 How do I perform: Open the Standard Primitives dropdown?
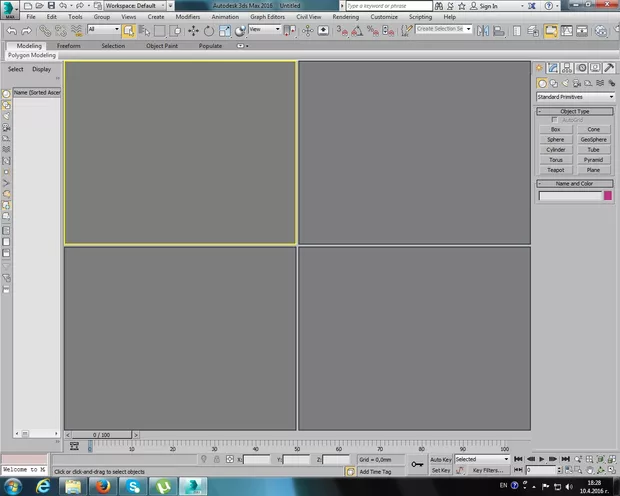tap(574, 97)
